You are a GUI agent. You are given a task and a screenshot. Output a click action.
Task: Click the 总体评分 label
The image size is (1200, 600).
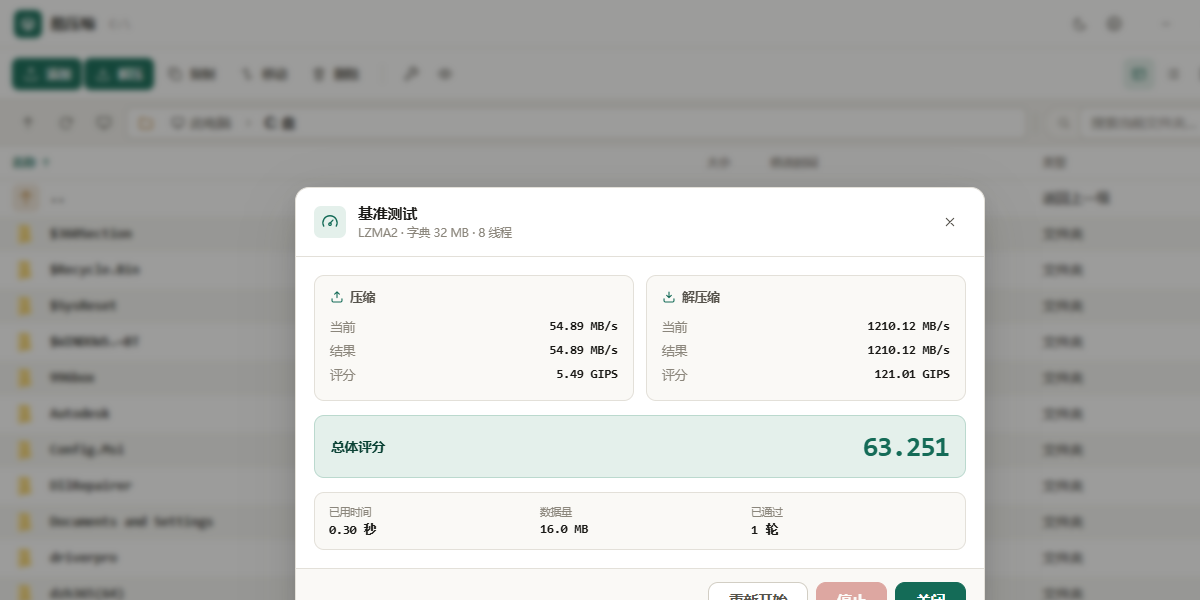pyautogui.click(x=358, y=447)
